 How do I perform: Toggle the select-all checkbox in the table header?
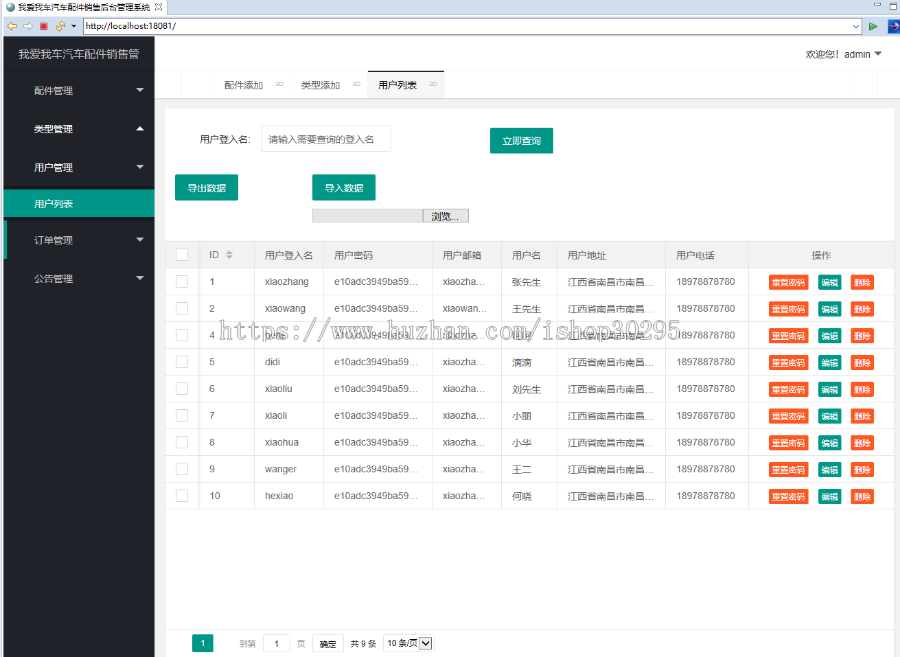pos(181,254)
